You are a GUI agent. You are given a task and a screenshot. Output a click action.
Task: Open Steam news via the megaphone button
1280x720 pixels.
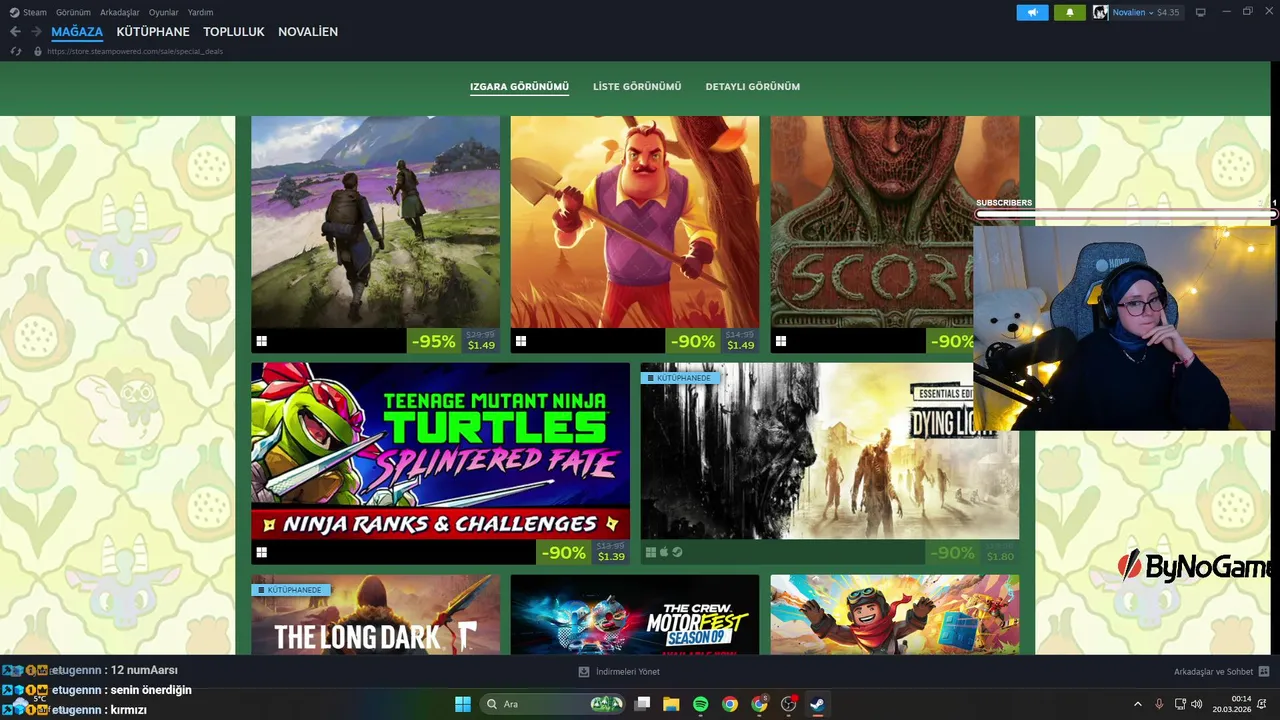tap(1032, 12)
